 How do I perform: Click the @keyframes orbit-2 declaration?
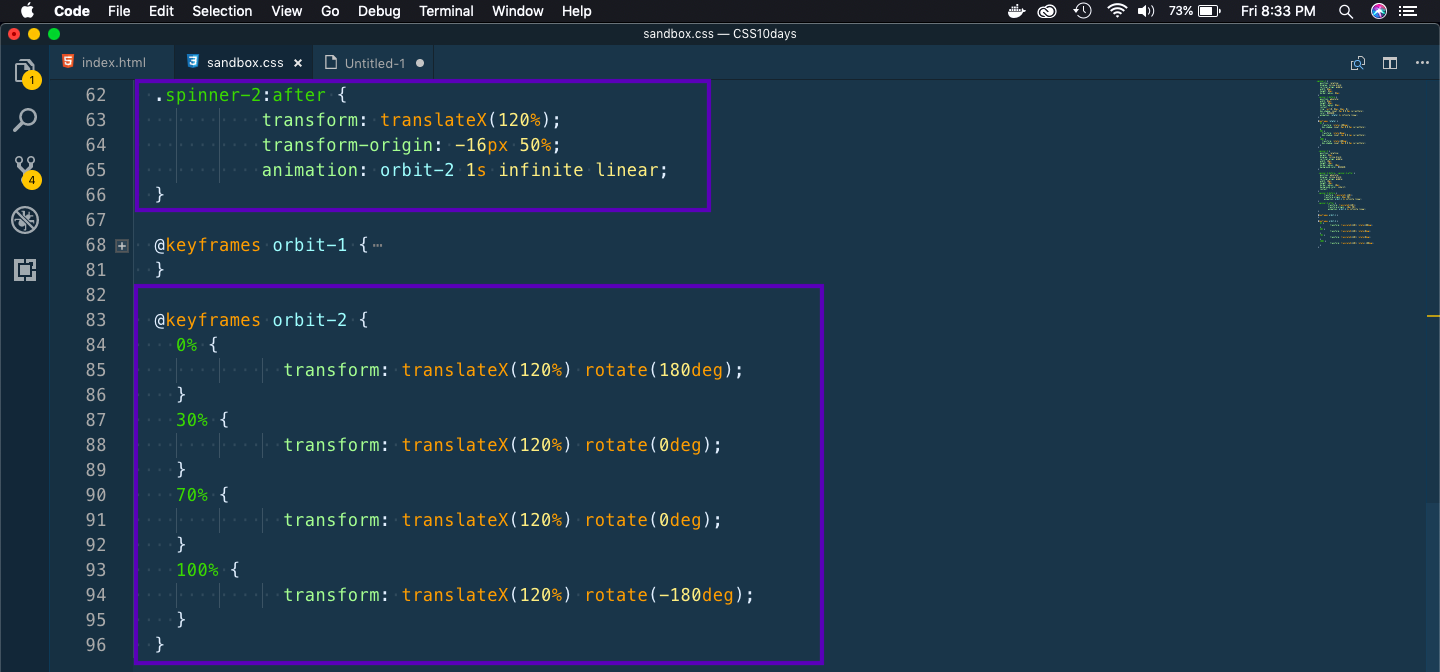tap(251, 320)
